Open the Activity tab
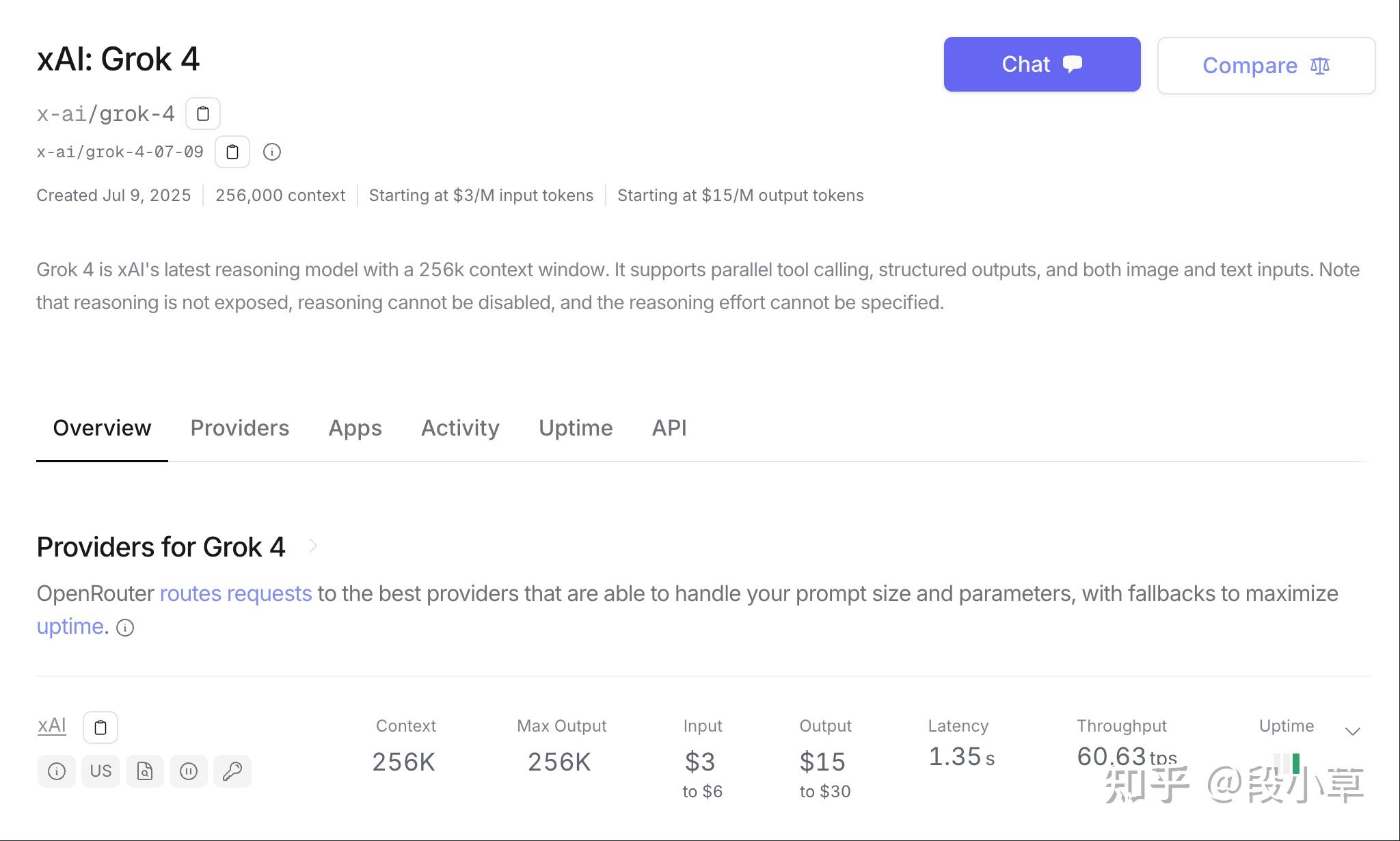The height and width of the screenshot is (841, 1400). point(460,428)
